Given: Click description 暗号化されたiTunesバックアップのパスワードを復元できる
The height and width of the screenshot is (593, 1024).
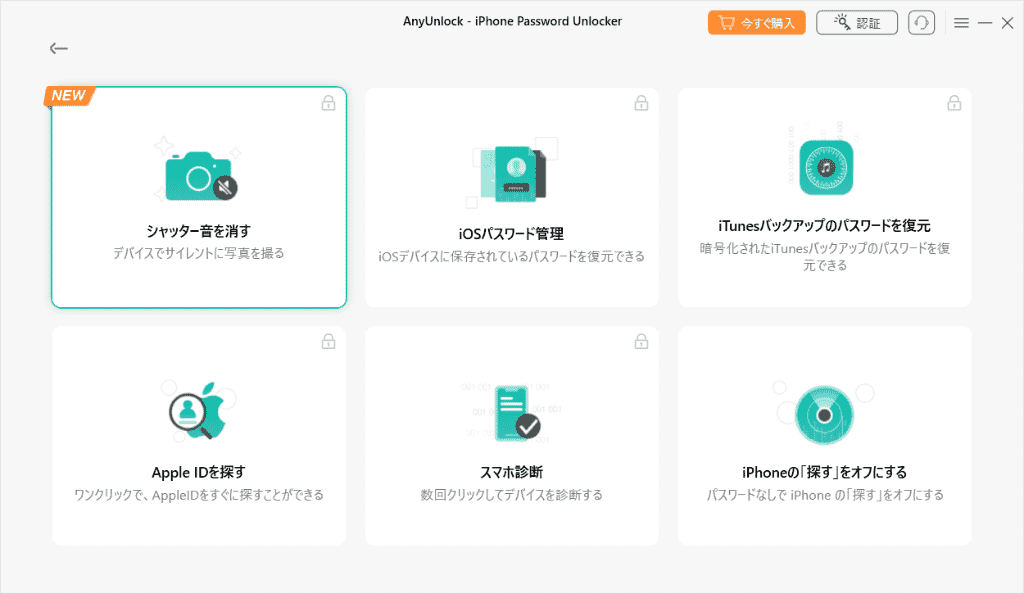Looking at the screenshot, I should point(825,257).
